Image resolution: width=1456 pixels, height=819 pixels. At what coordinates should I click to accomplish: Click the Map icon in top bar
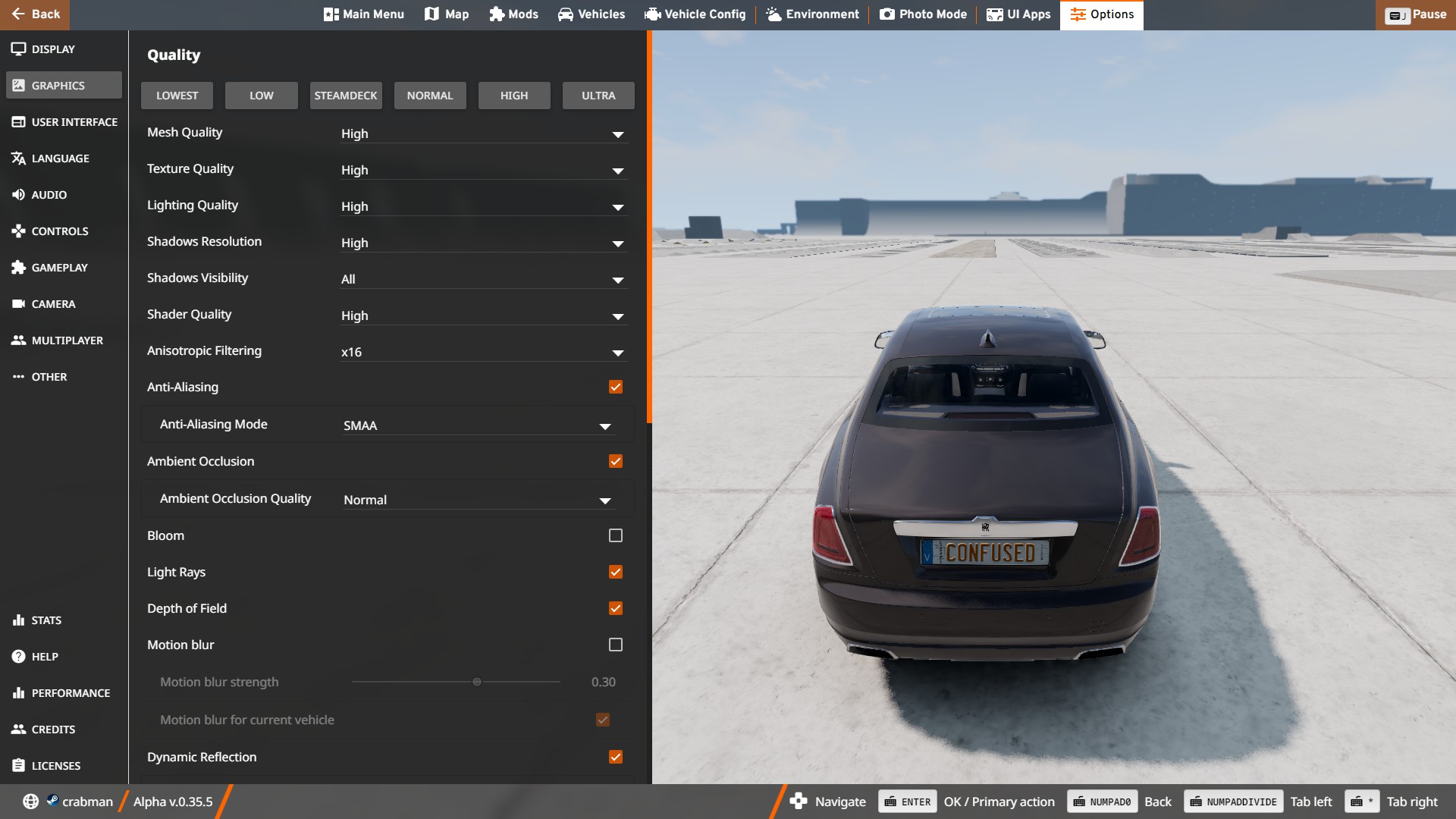pyautogui.click(x=431, y=14)
